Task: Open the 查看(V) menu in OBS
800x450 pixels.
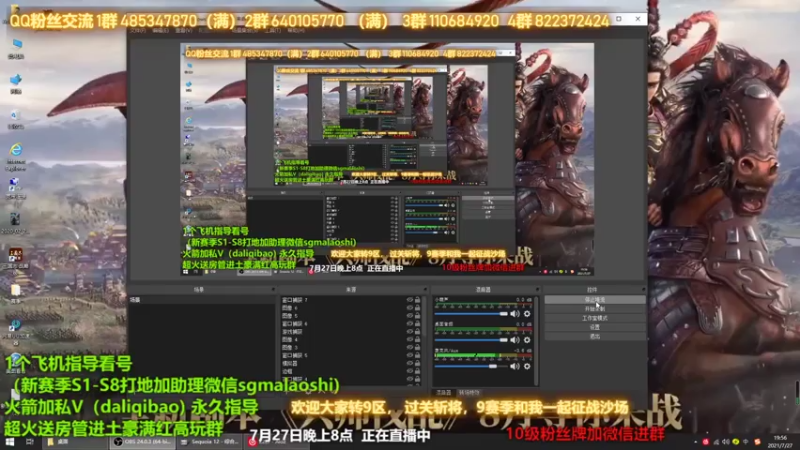Action: 184,31
